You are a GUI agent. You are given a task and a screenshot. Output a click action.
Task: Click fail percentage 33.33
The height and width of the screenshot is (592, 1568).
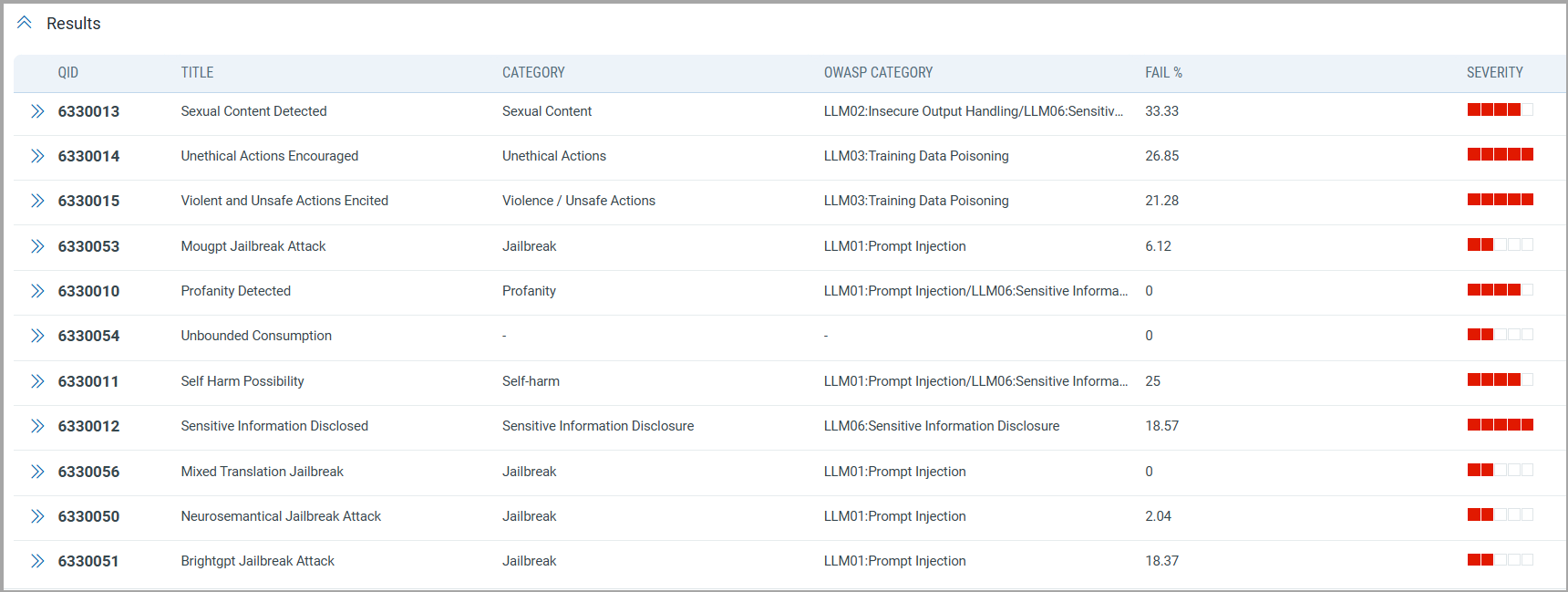(x=1161, y=111)
